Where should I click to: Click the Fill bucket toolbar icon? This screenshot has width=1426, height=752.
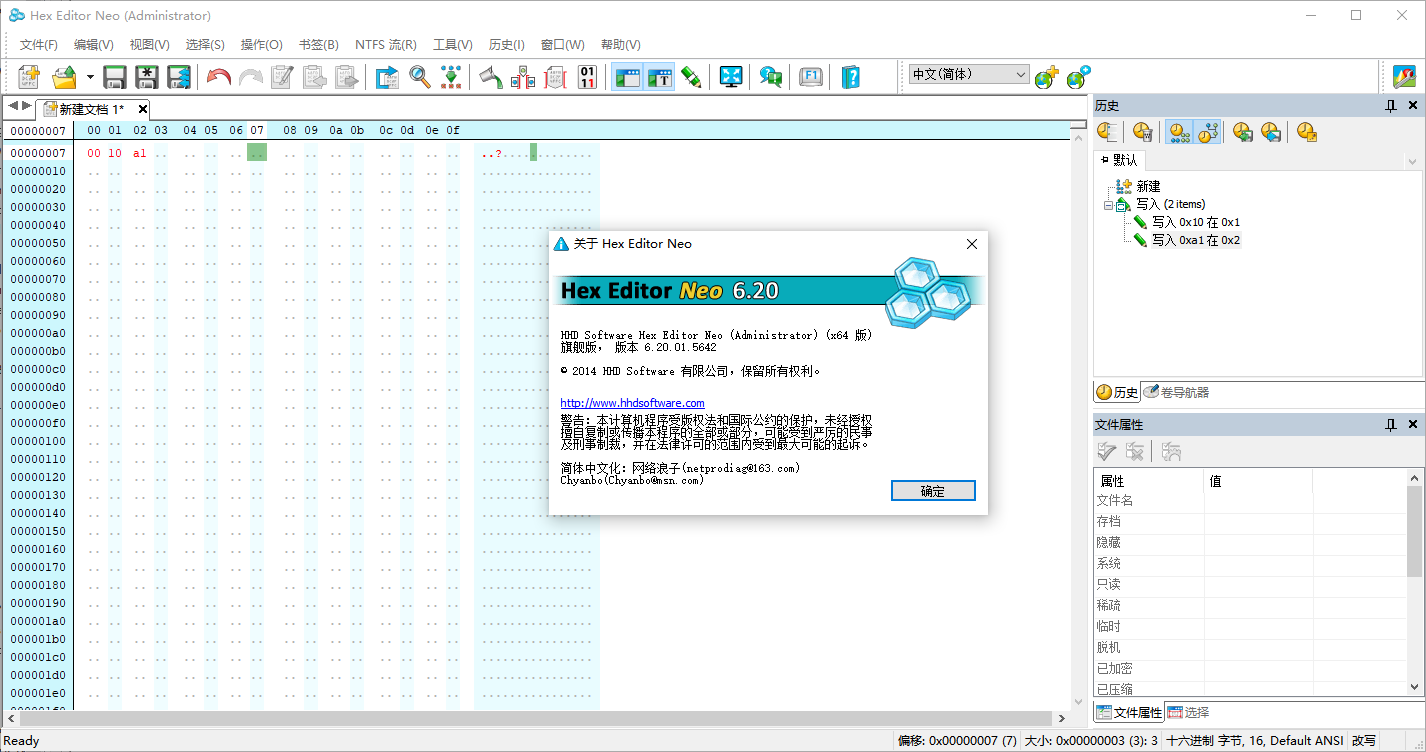pyautogui.click(x=490, y=77)
